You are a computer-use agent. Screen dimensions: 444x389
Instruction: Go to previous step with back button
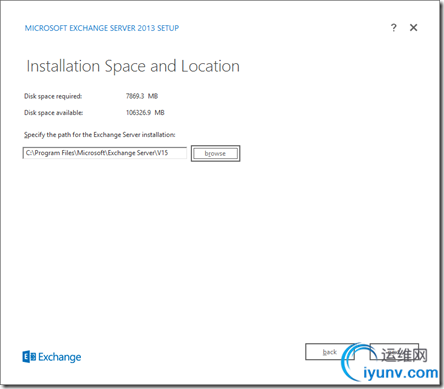(x=330, y=352)
